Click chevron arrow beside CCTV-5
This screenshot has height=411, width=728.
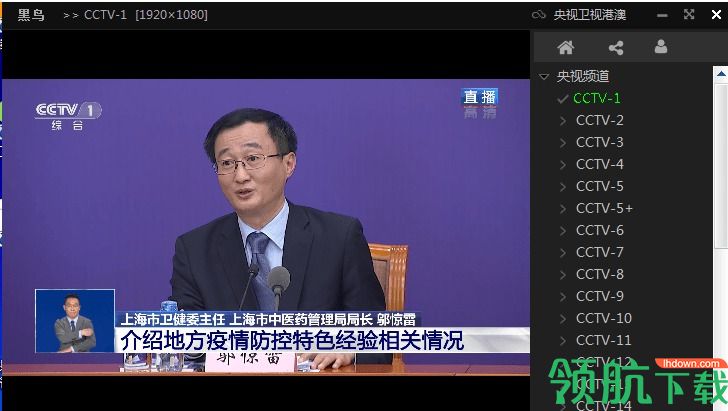click(563, 187)
